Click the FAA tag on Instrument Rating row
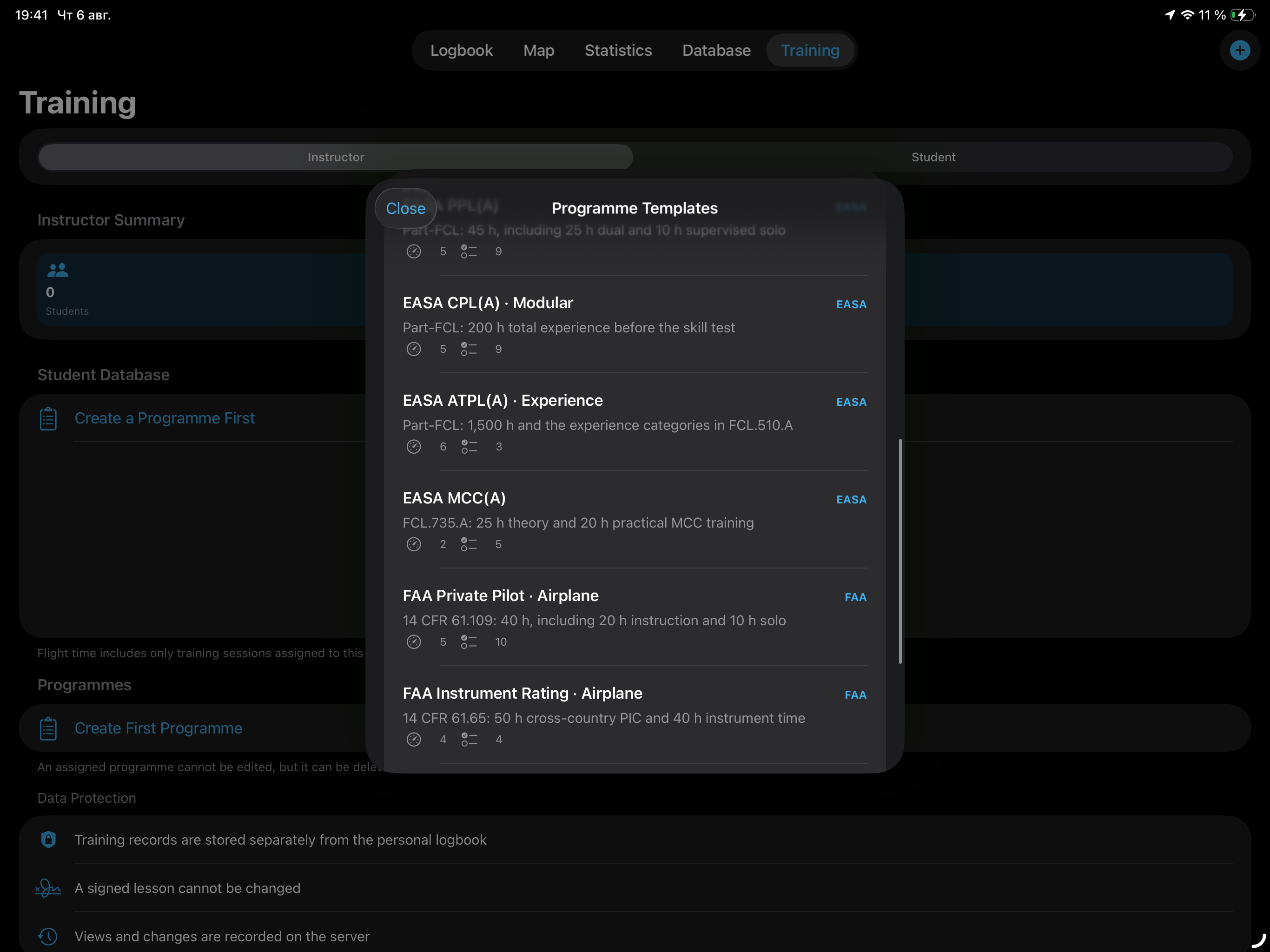Viewport: 1270px width, 952px height. coord(855,695)
